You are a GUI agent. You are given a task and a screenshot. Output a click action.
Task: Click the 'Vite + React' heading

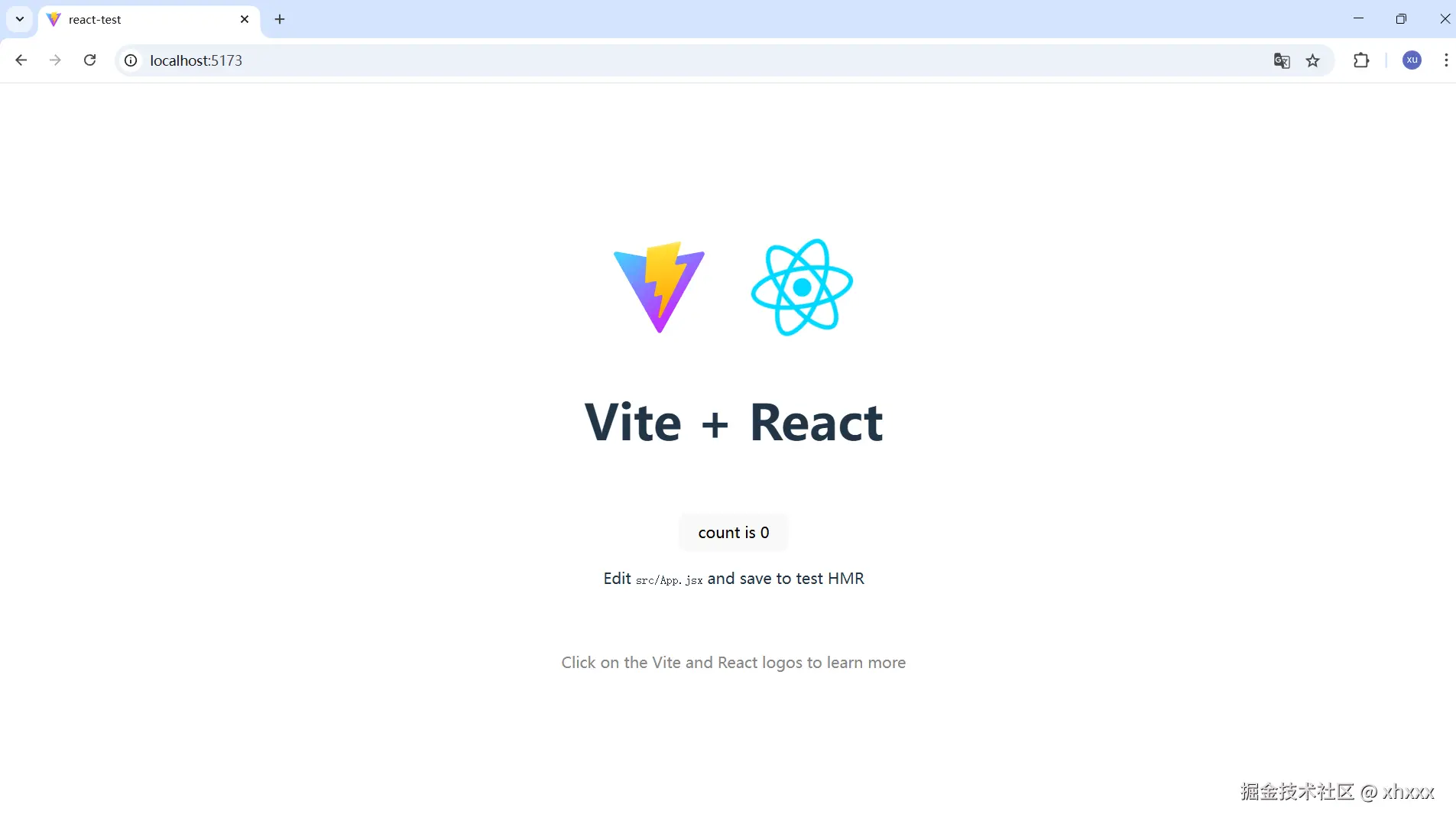(x=734, y=423)
